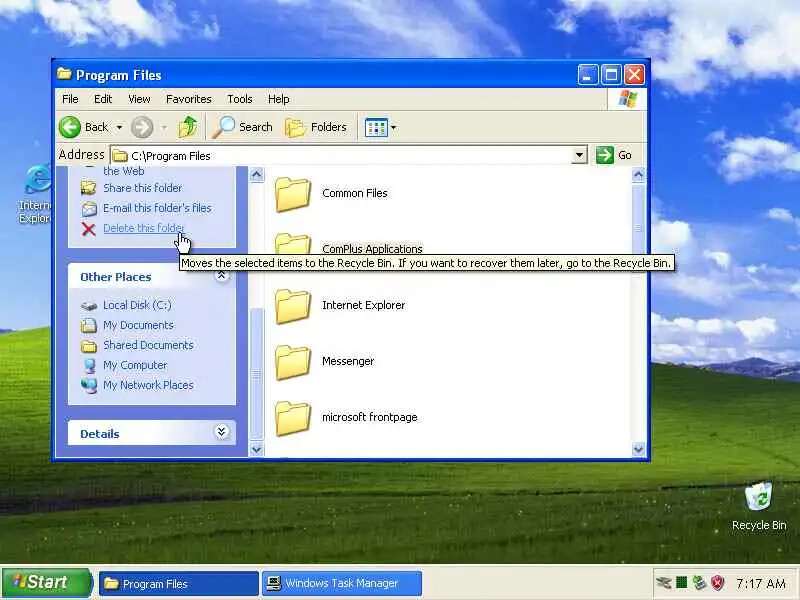The height and width of the screenshot is (600, 800).
Task: Select the Messenger folder icon
Action: tap(293, 362)
